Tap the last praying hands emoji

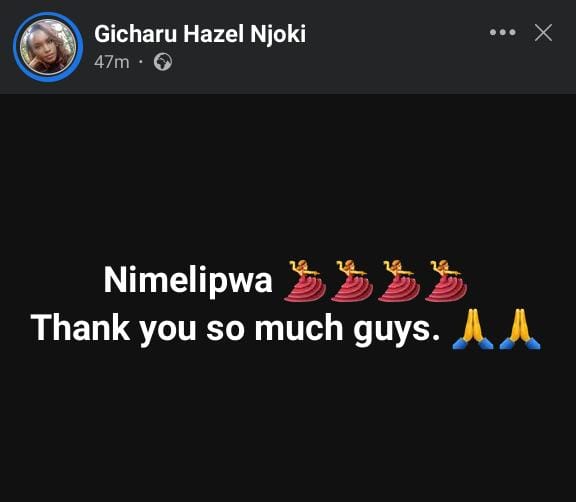(x=520, y=329)
